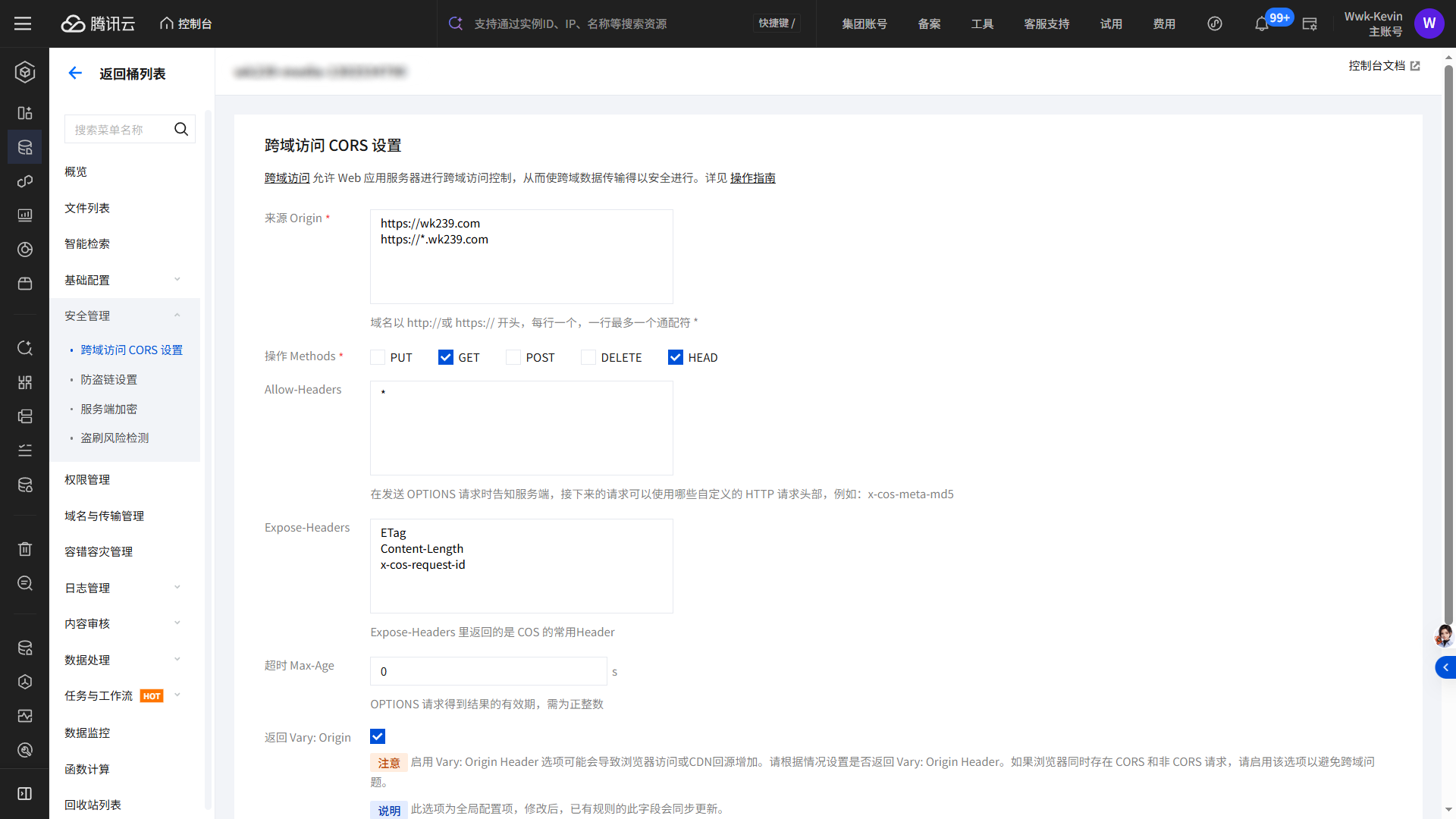
Task: Open the billing card icon in header
Action: click(x=1310, y=24)
